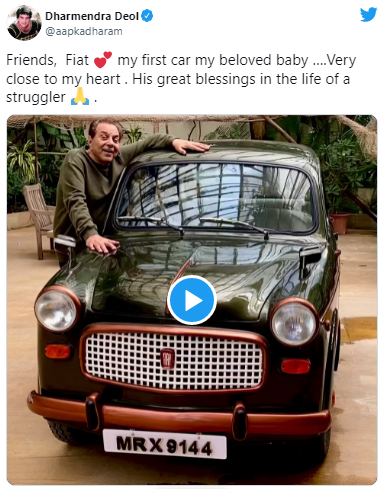Image resolution: width=384 pixels, height=489 pixels.
Task: Click the blue verified badge checkmark
Action: pos(148,16)
